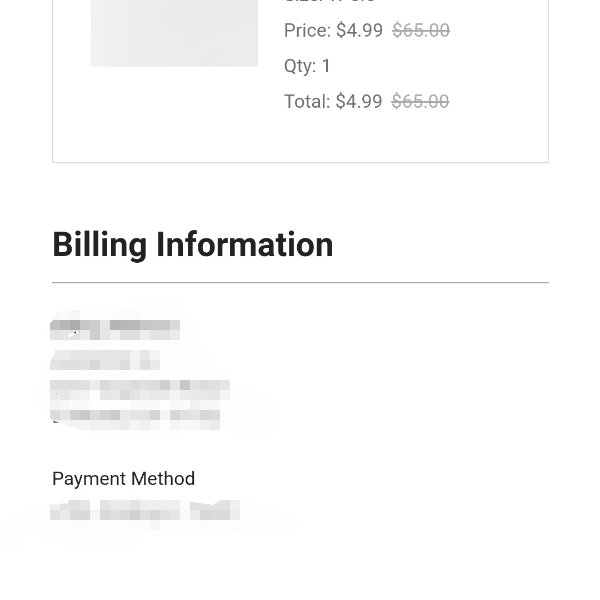Click the Qty: 1 line
The height and width of the screenshot is (600, 600).
pos(307,66)
